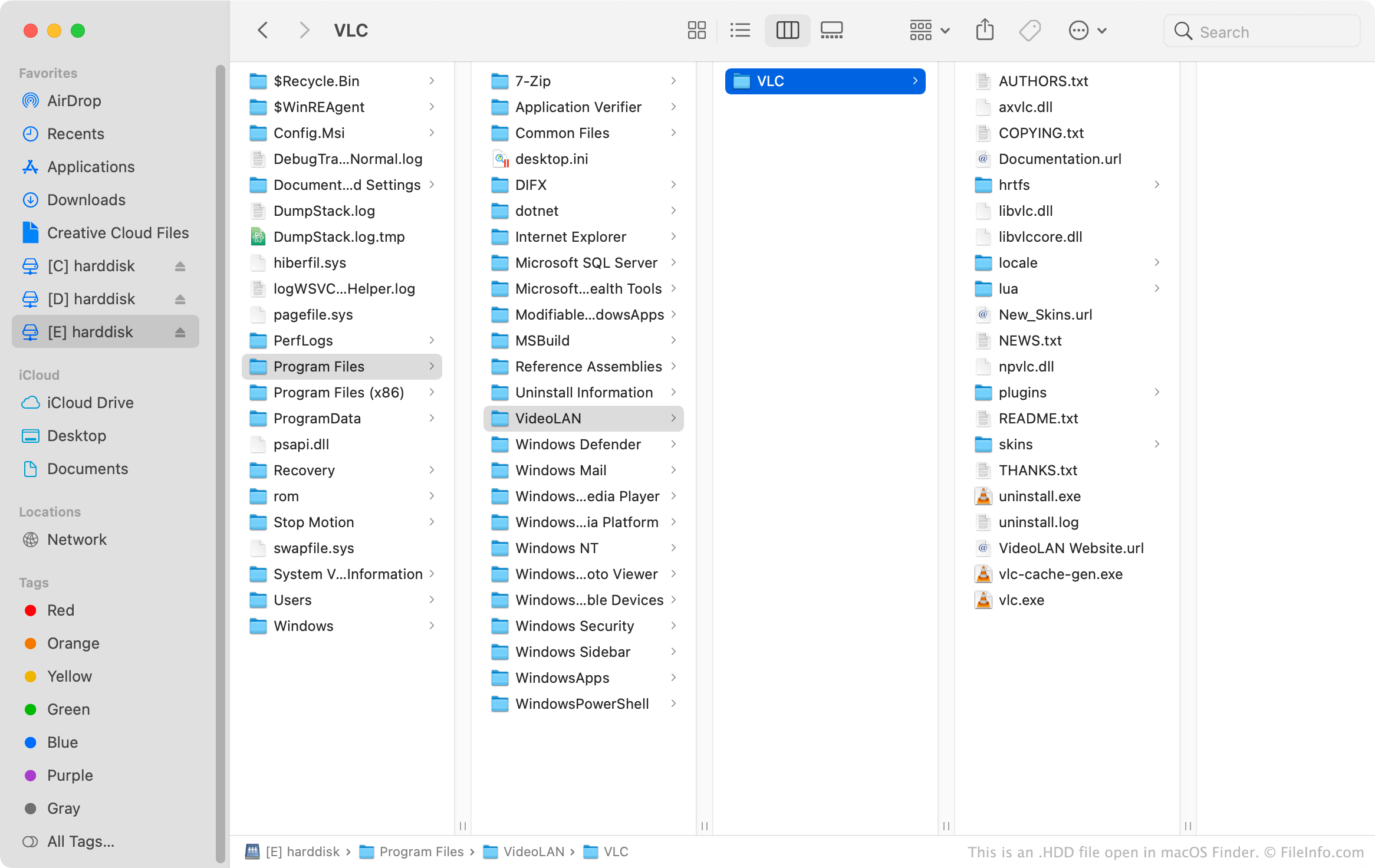Image resolution: width=1375 pixels, height=868 pixels.
Task: Open All Tags… in sidebar
Action: (81, 841)
